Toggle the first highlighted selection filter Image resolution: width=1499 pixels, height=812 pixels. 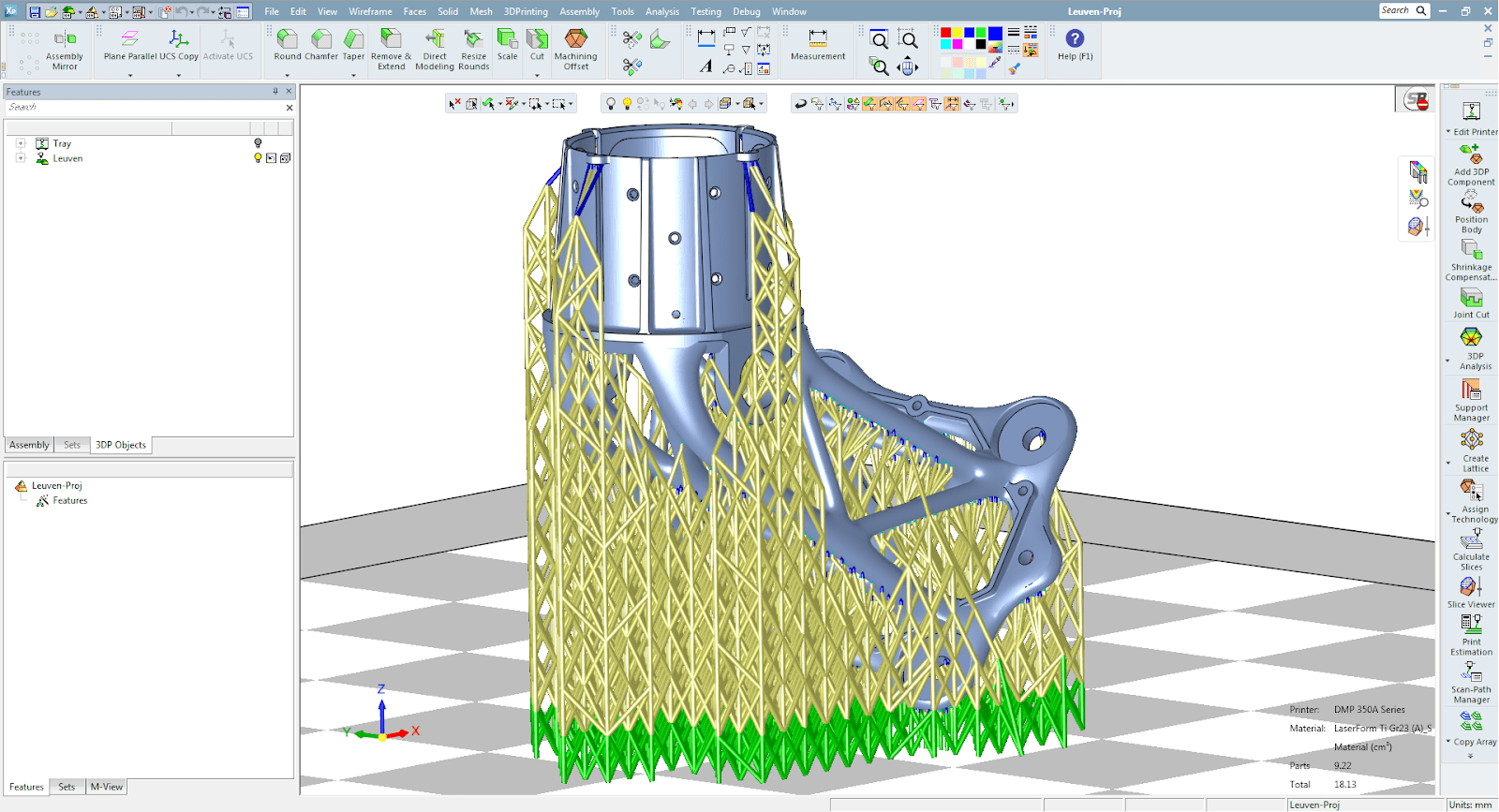point(869,104)
